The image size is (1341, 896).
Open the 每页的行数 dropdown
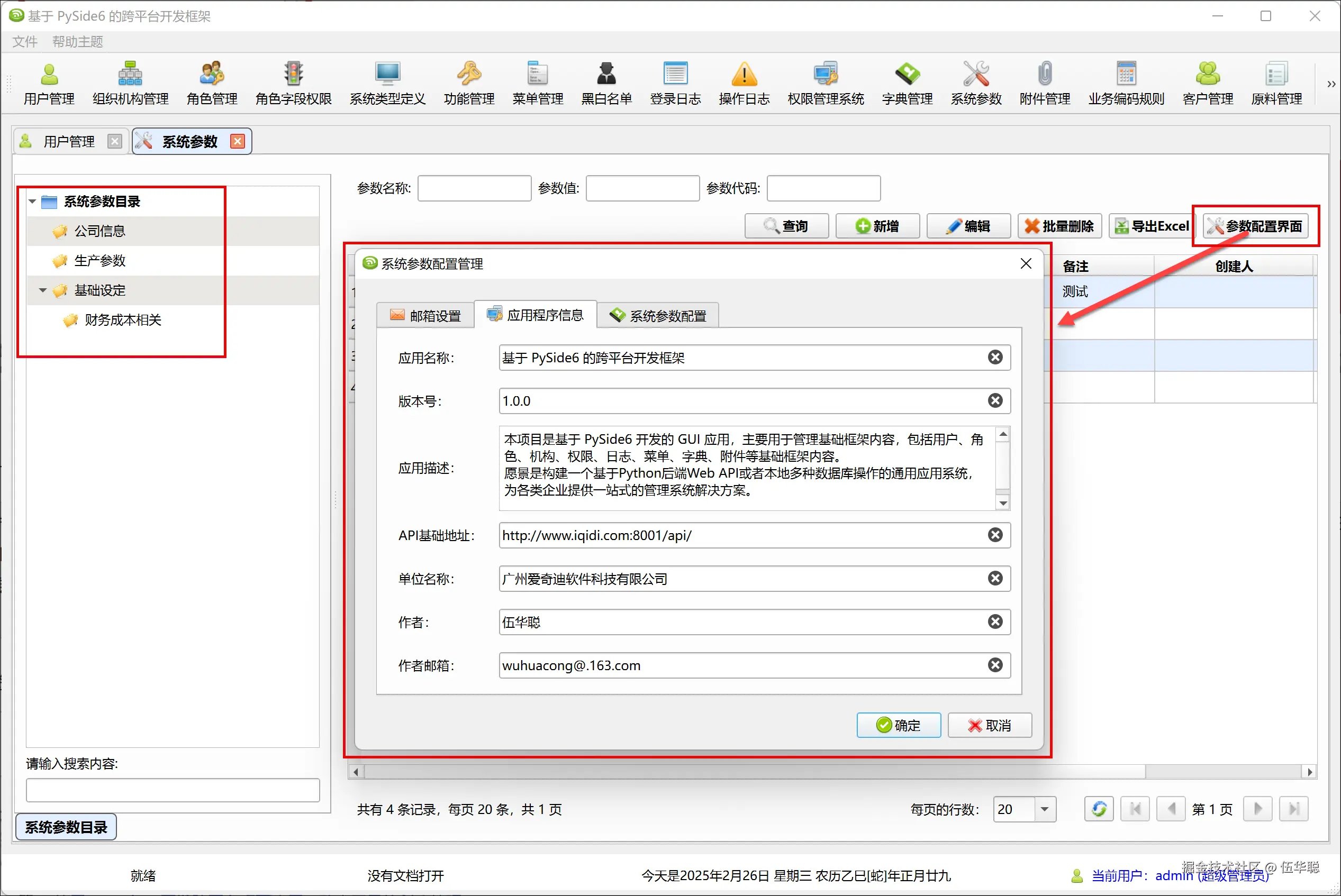[1044, 809]
